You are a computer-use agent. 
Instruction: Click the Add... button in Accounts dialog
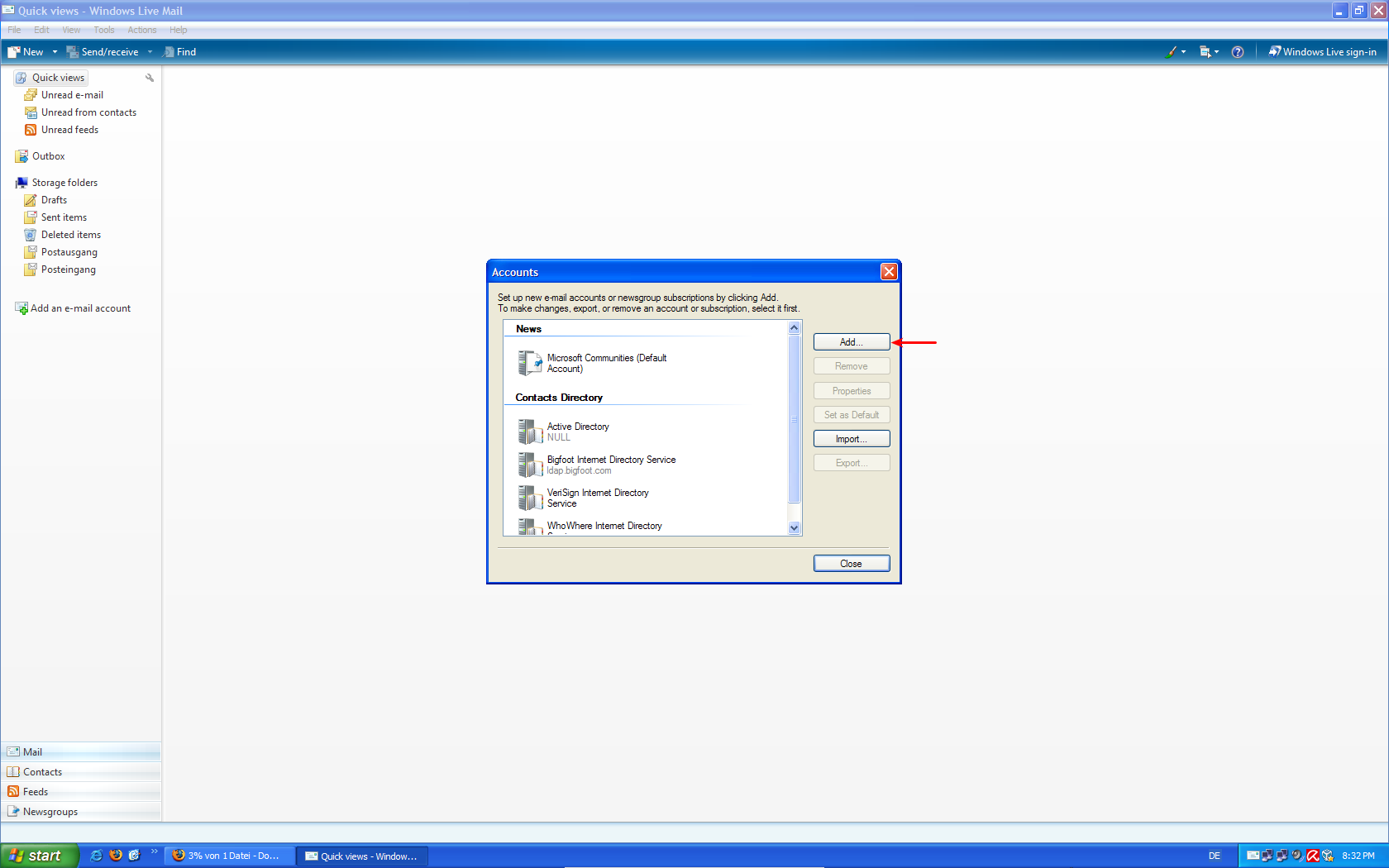[851, 342]
